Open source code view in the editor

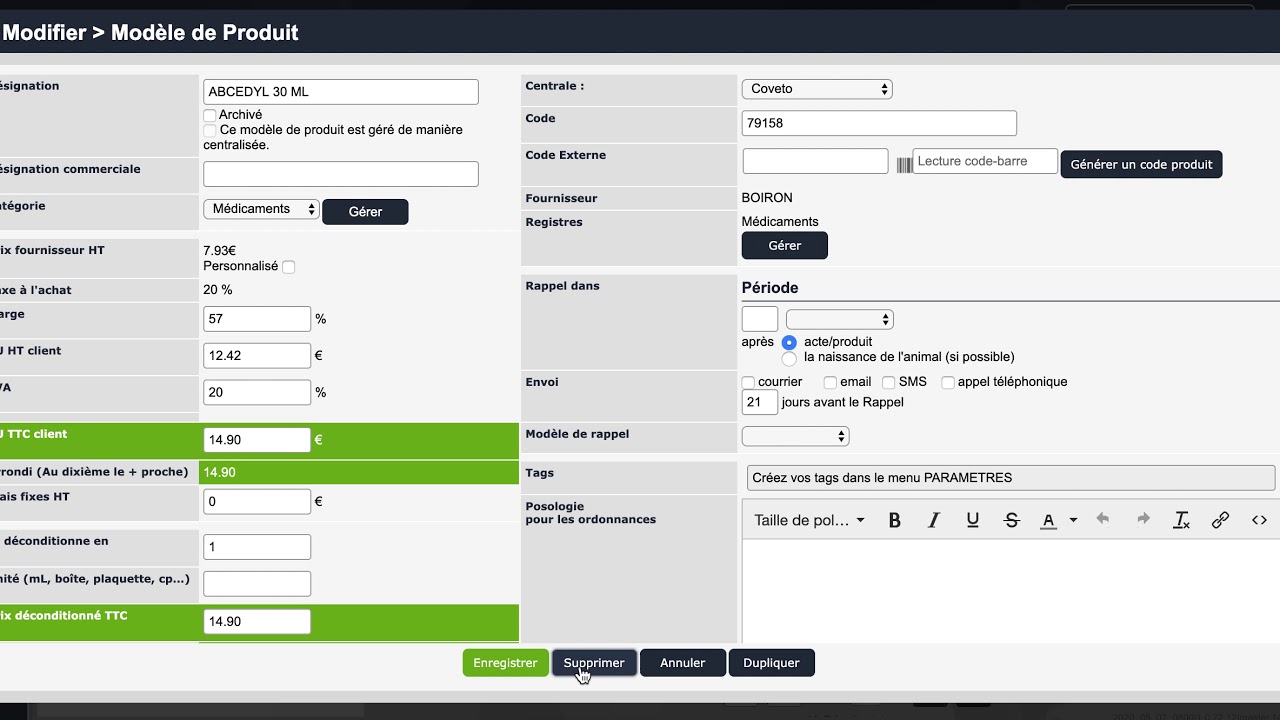1259,520
